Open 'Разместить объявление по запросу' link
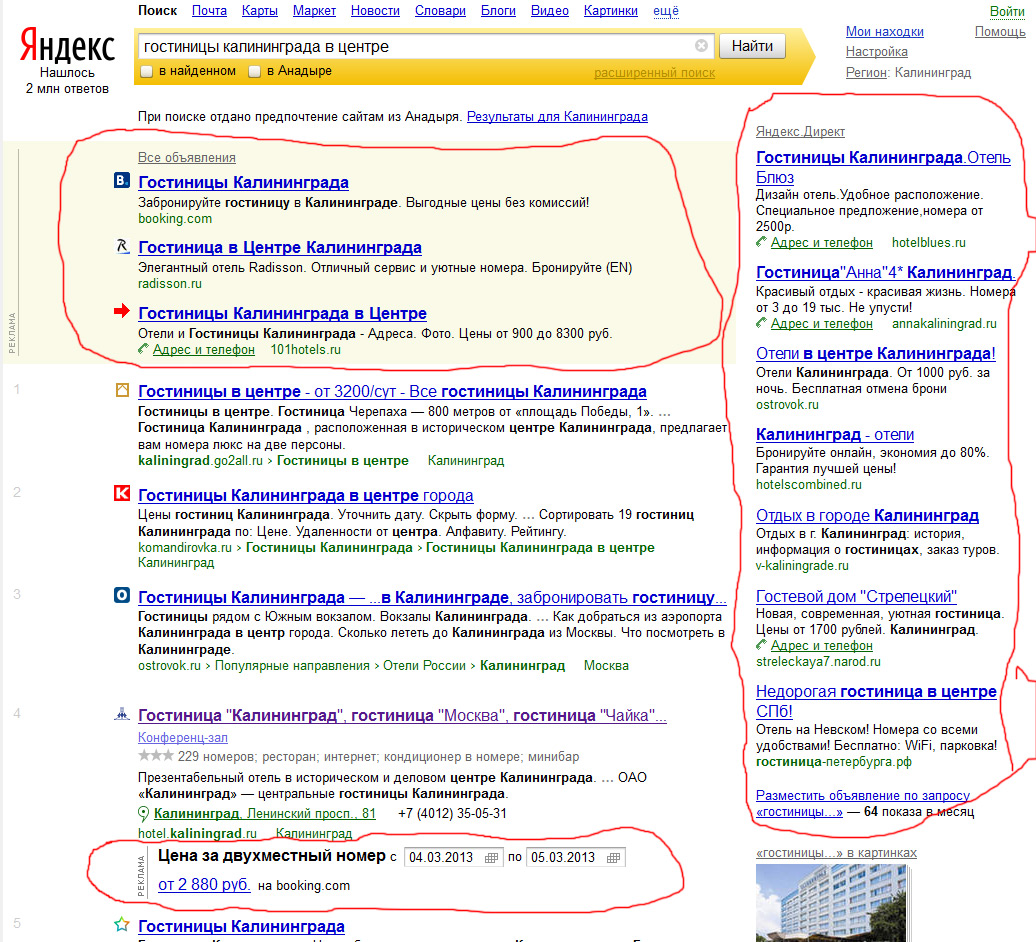 863,803
